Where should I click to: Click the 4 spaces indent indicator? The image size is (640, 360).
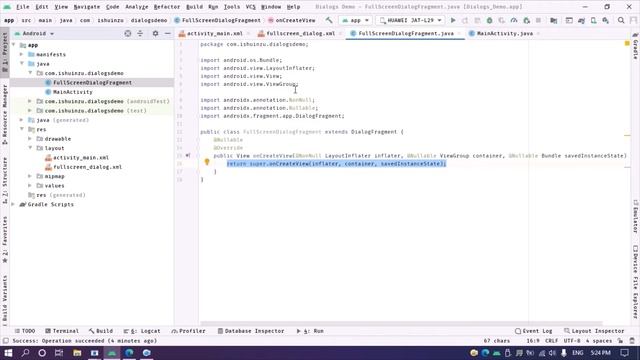click(x=599, y=341)
